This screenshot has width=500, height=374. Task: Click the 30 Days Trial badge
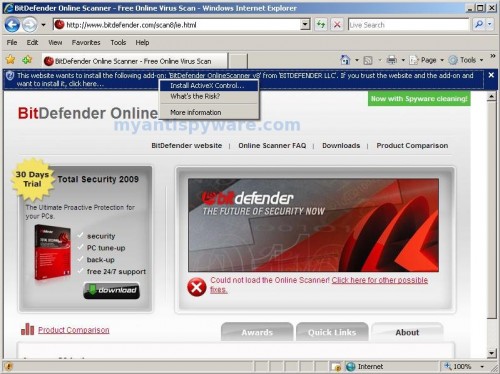click(32, 179)
